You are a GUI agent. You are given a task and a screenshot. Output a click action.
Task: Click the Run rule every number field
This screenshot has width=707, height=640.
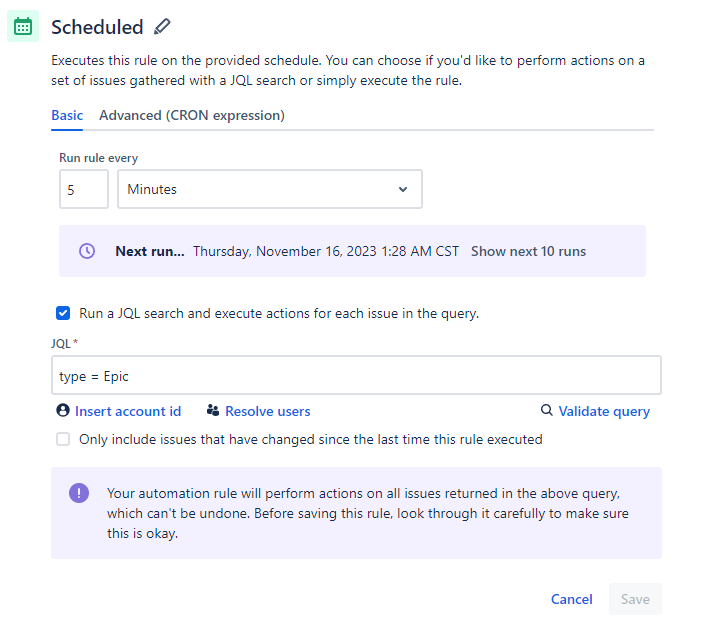point(84,189)
